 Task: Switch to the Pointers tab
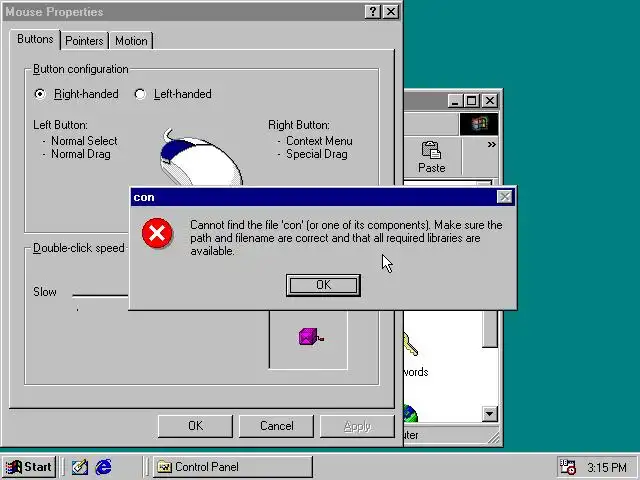84,41
